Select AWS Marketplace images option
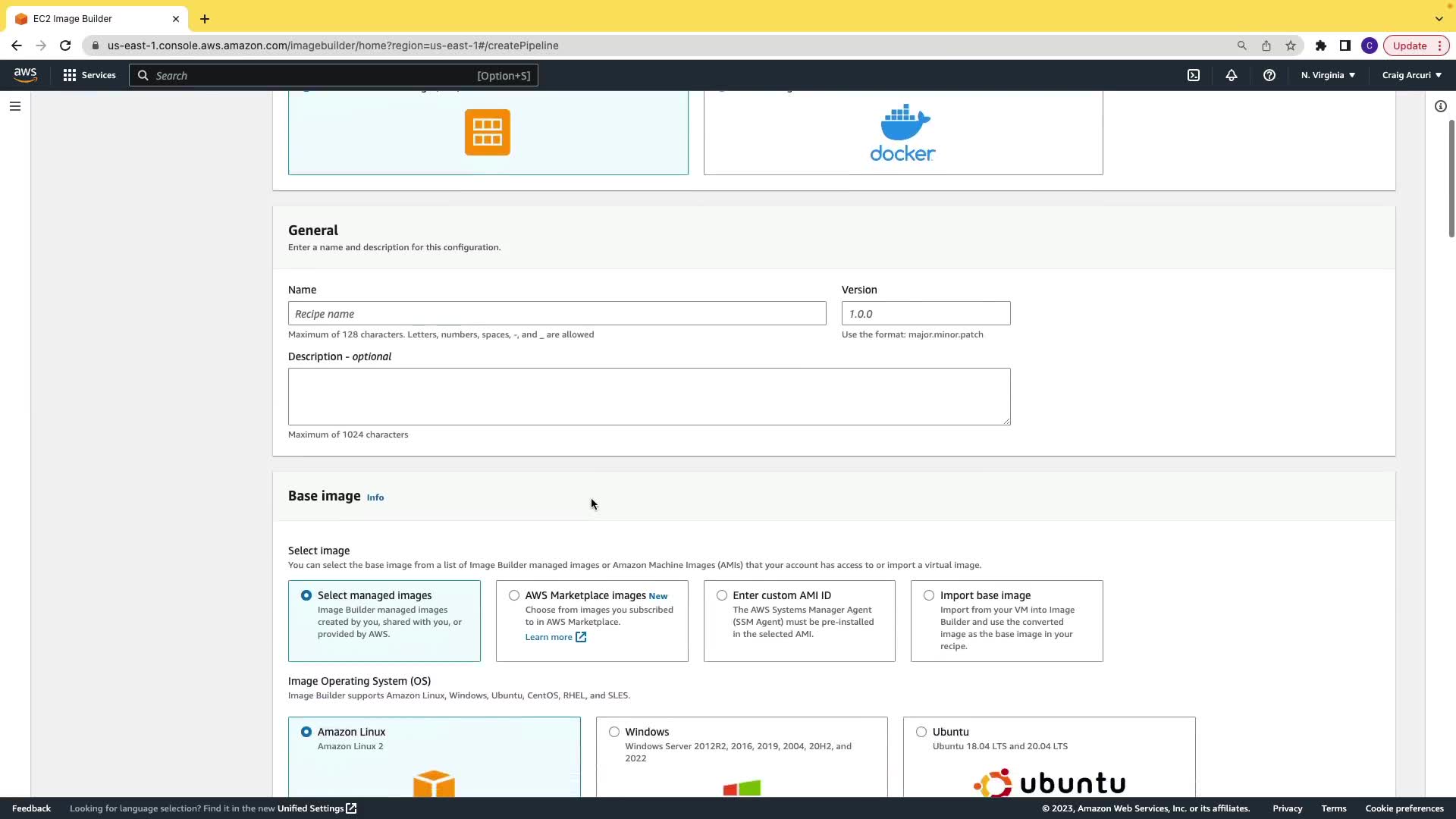1456x819 pixels. pos(514,595)
